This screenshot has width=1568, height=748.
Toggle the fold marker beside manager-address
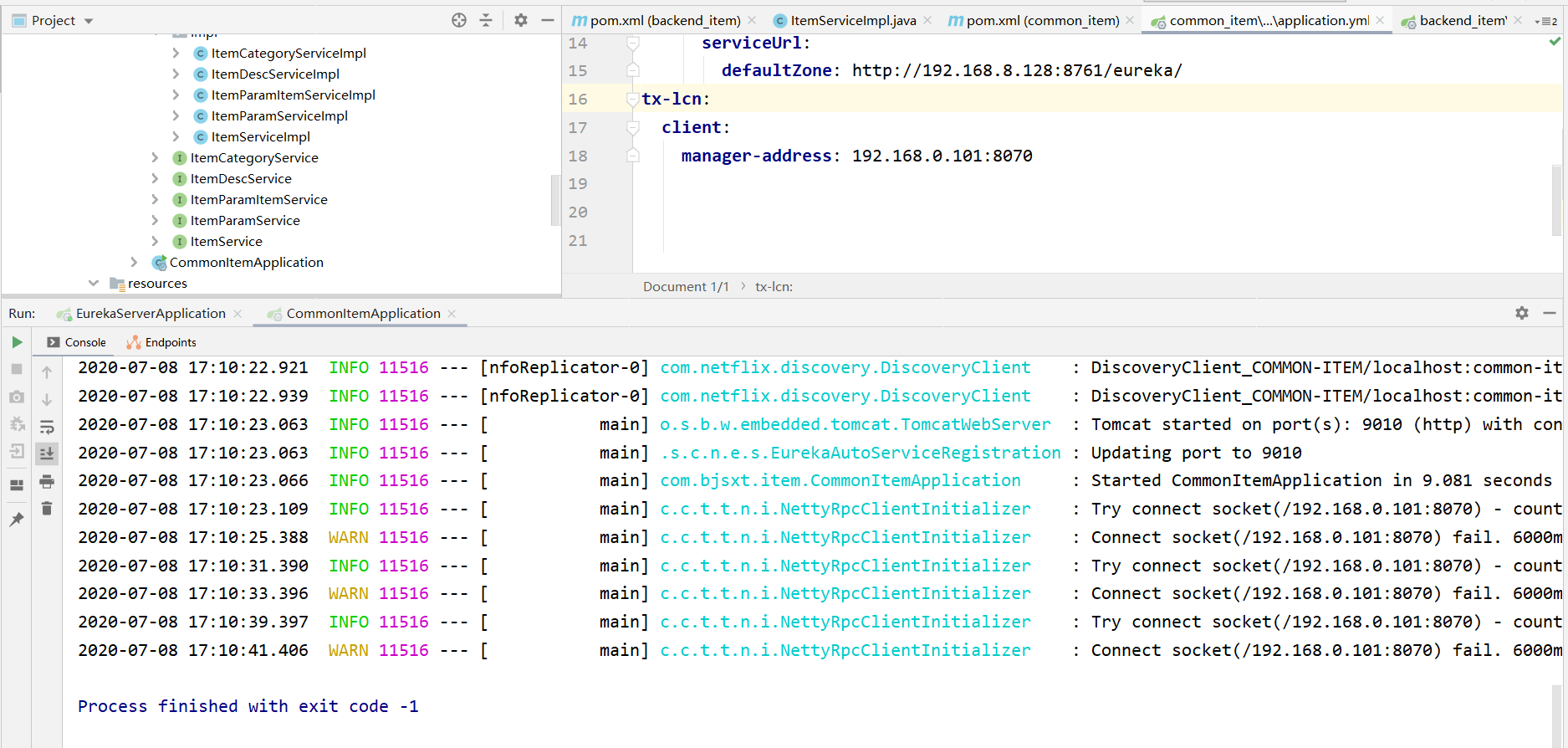point(633,156)
